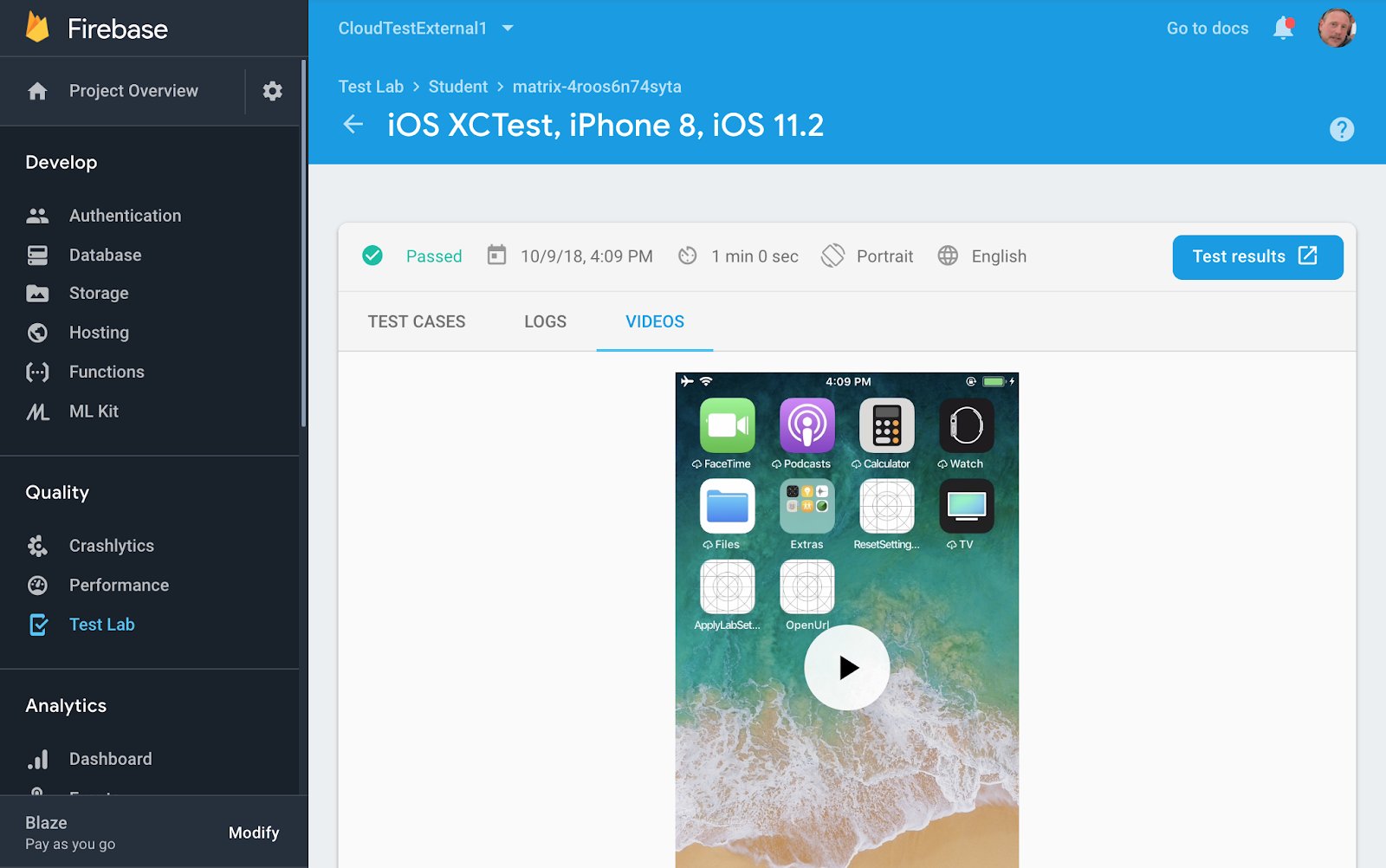Click the notifications bell

(x=1284, y=29)
